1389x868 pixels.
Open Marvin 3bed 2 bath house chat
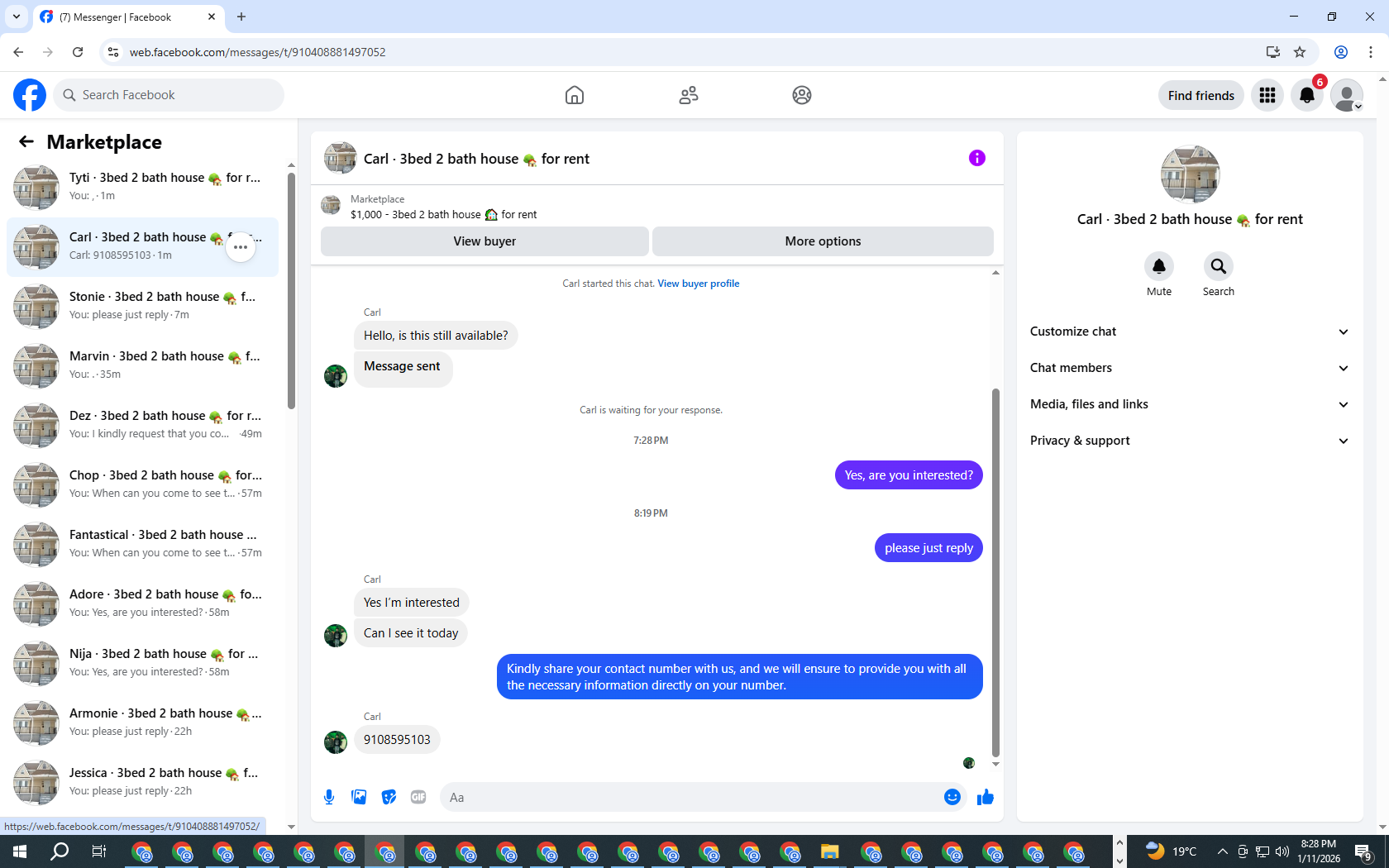pyautogui.click(x=142, y=365)
